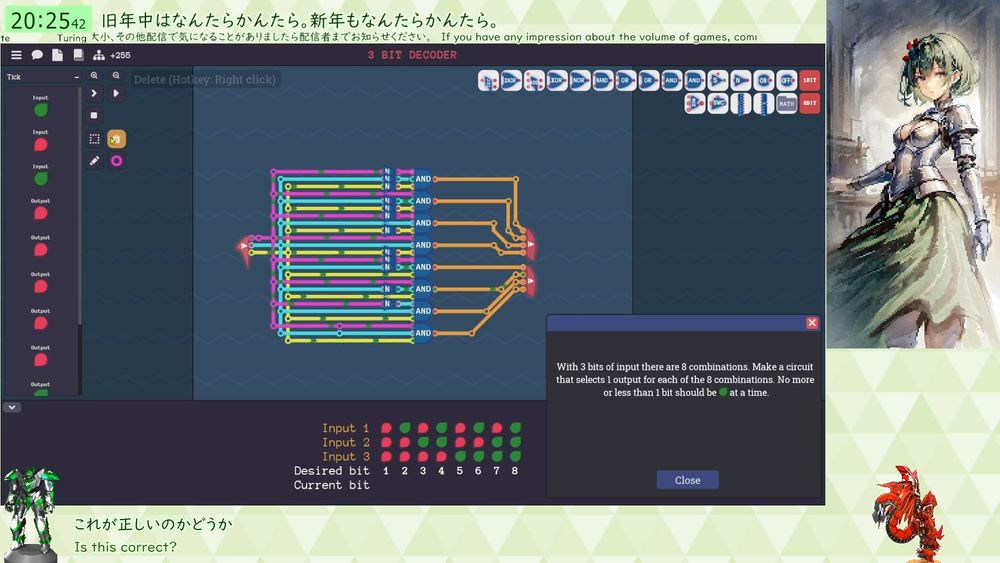This screenshot has width=1000, height=563.
Task: Select the XOR gate component
Action: (557, 80)
